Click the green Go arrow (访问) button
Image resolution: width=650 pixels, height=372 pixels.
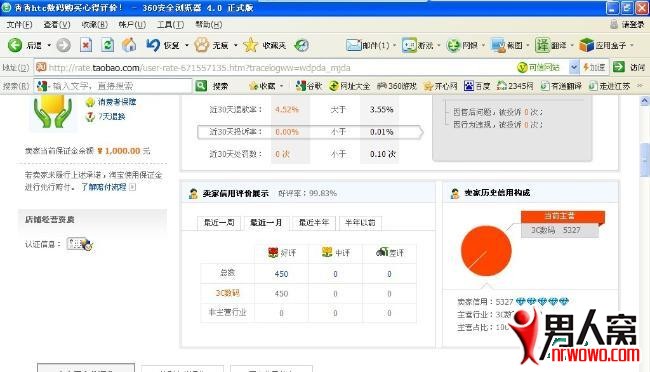tap(619, 67)
